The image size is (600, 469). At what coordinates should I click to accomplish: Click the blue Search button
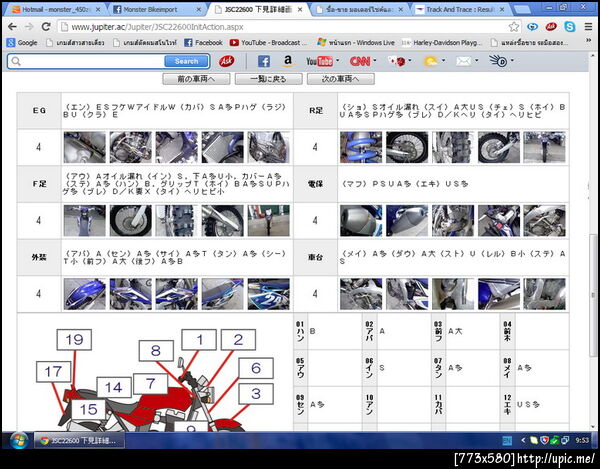point(186,61)
